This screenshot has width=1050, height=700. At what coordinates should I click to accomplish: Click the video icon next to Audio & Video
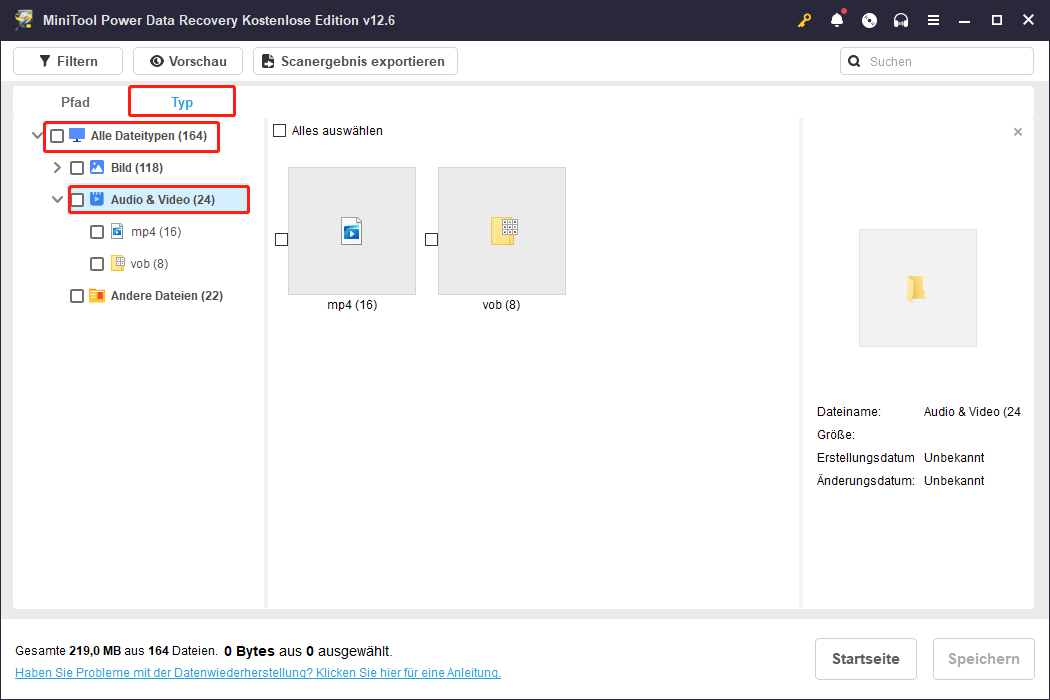[x=97, y=199]
